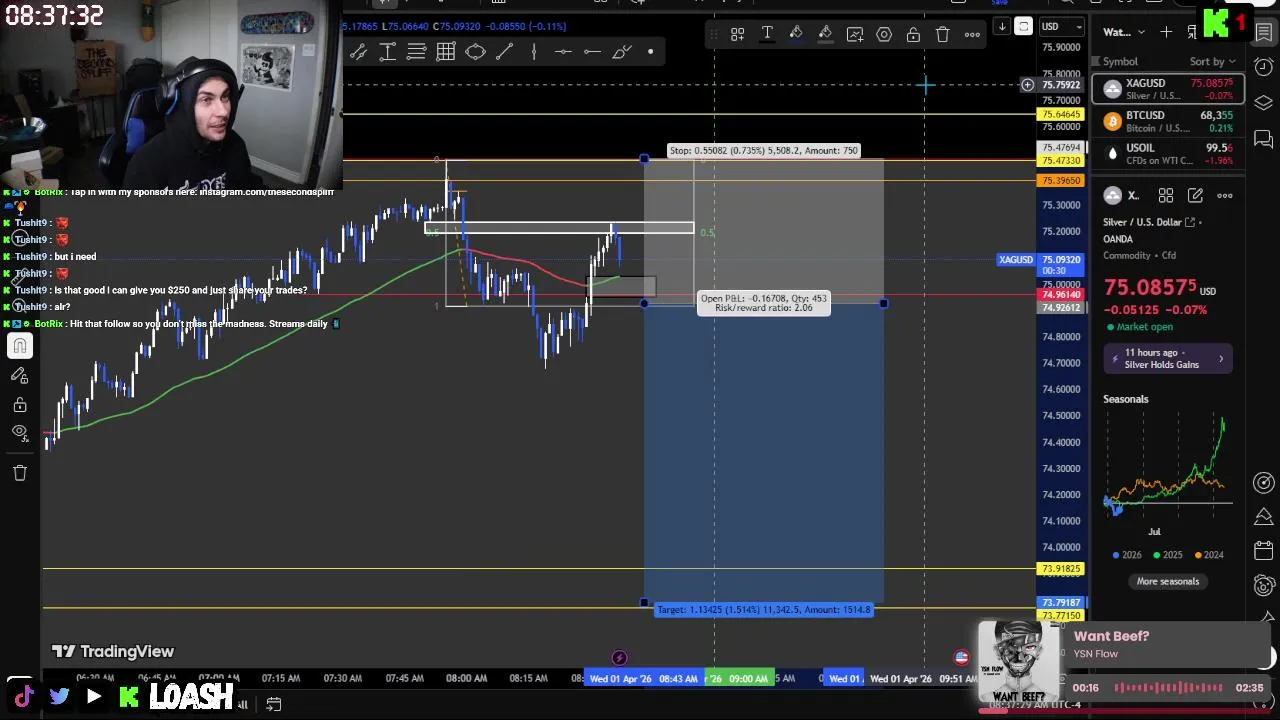
Task: Open the object tree layers icon
Action: pos(1264,103)
